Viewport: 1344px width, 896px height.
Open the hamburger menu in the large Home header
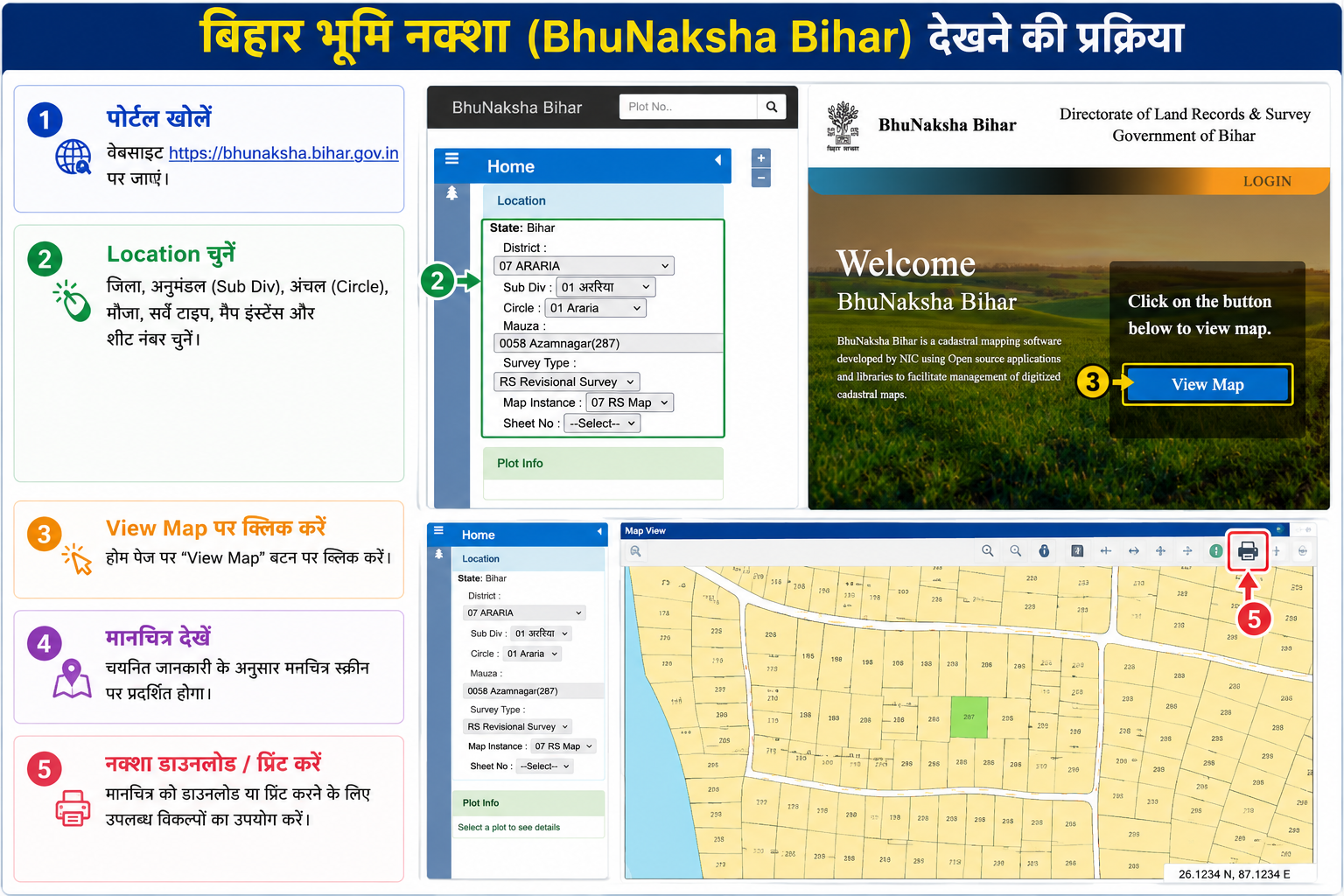pos(452,159)
